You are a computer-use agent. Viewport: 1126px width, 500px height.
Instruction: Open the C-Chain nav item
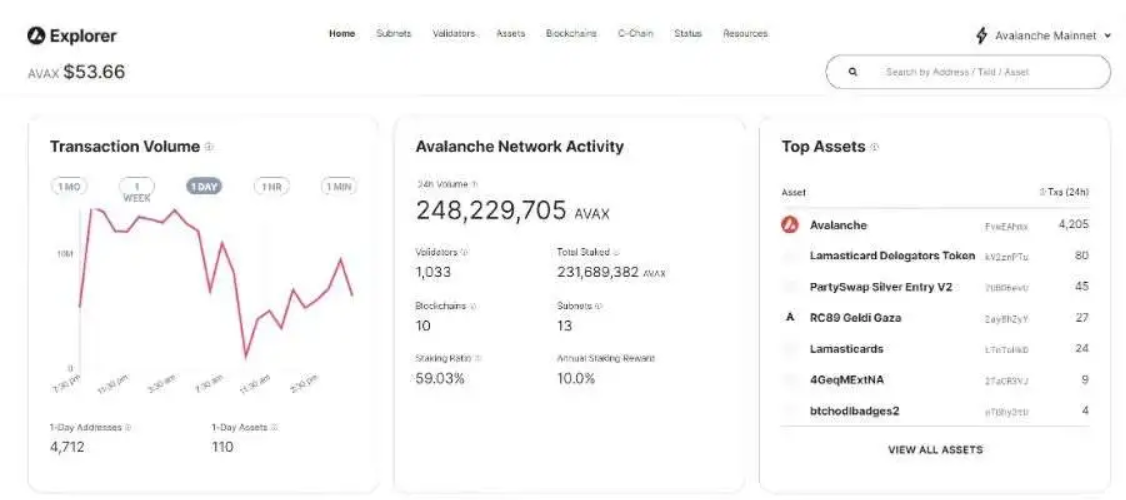[x=636, y=34]
